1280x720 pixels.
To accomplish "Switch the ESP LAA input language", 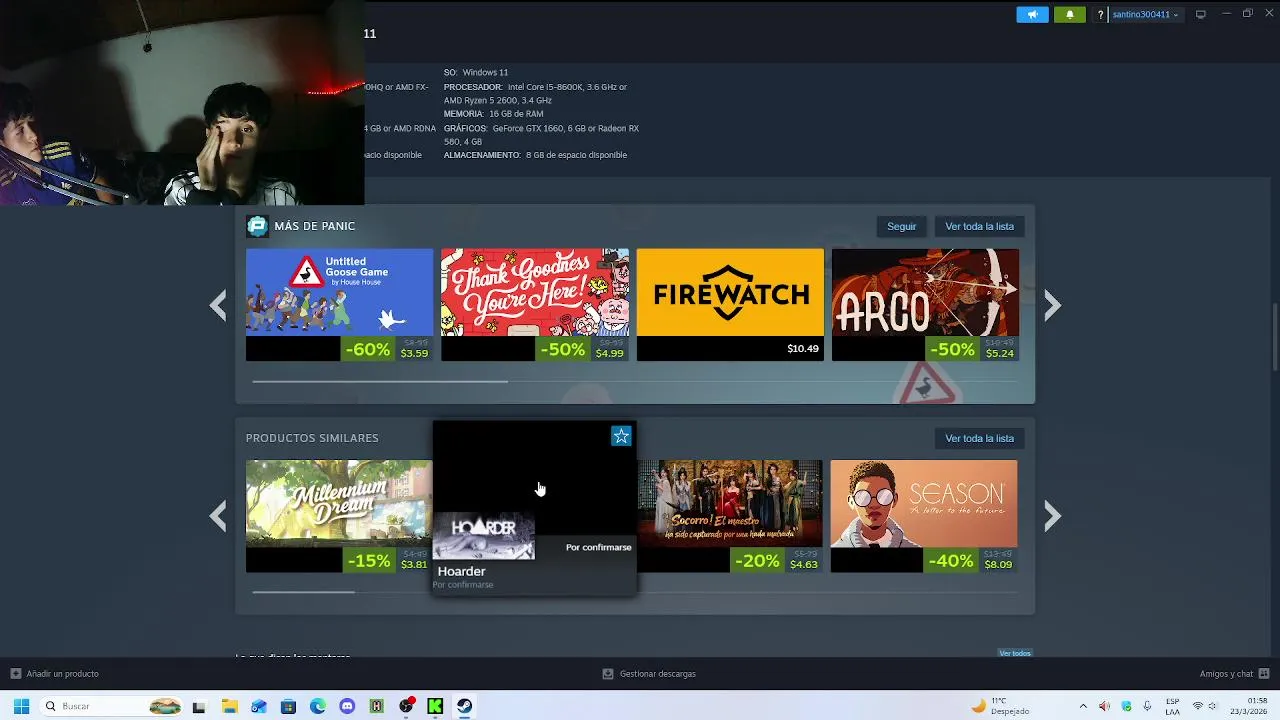I will click(x=1172, y=706).
